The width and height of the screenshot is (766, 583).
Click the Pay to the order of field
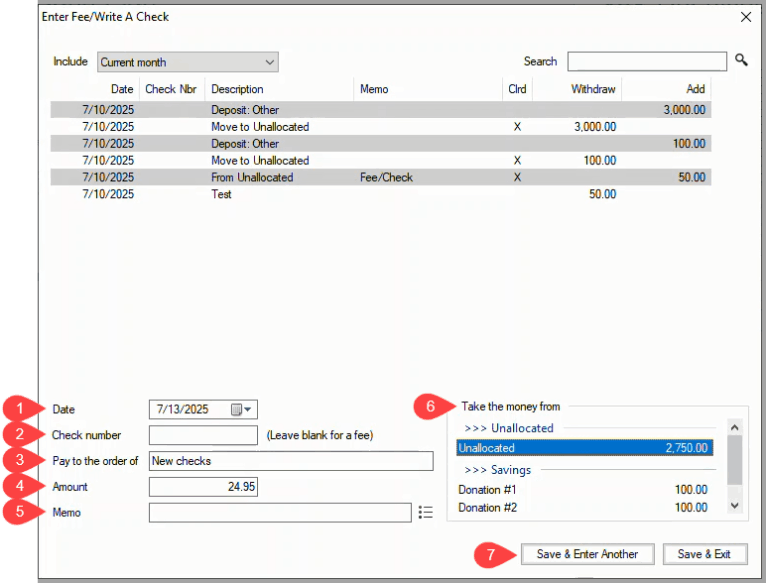click(x=291, y=461)
